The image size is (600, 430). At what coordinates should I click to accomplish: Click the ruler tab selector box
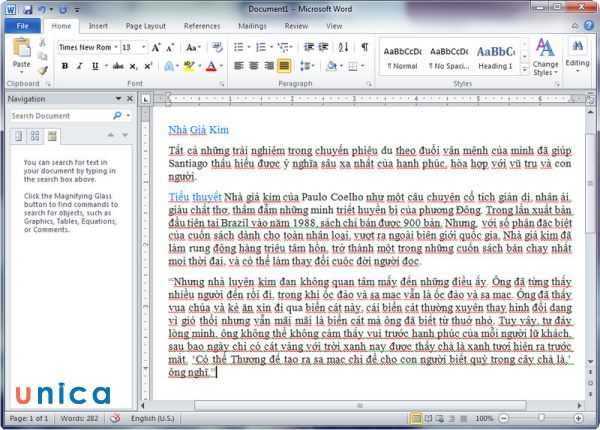(x=145, y=99)
